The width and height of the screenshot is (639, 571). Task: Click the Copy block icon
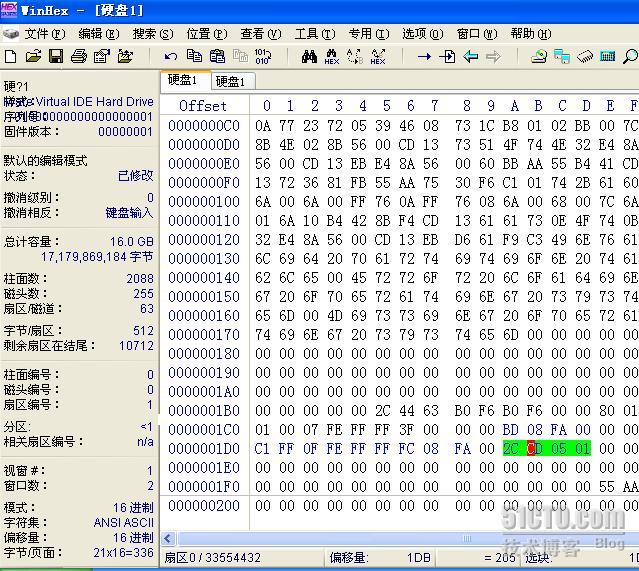194,56
